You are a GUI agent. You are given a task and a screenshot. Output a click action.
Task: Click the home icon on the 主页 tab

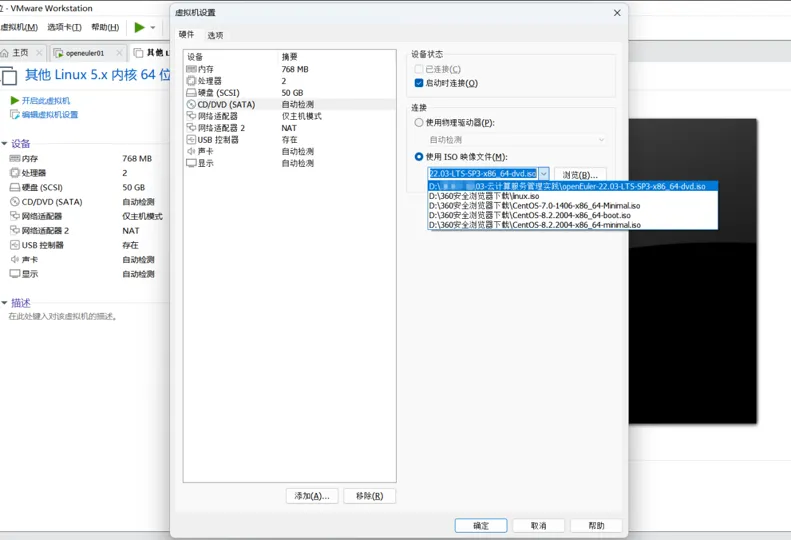tap(5, 52)
